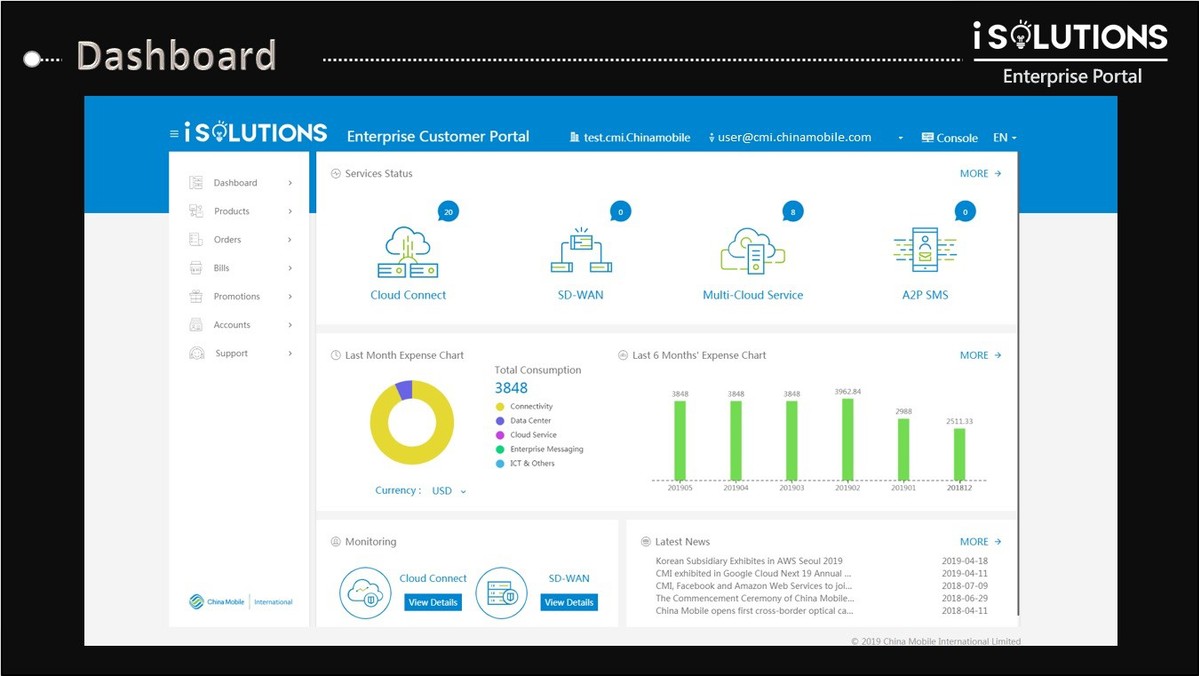The image size is (1199, 676).
Task: Click the Cloud Connect badge showing 20
Action: [448, 212]
